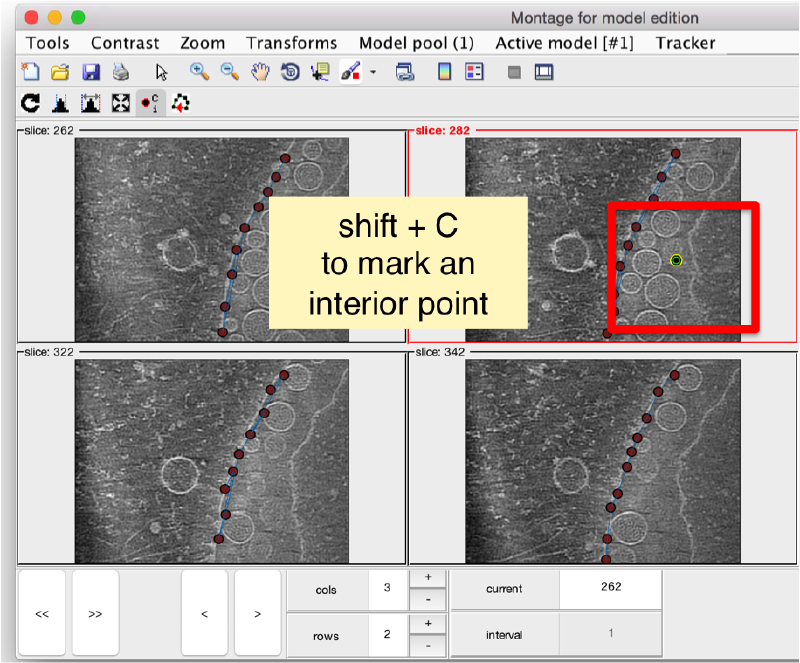Viewport: 800px width, 663px height.
Task: Toggle the Insert Colorbar icon
Action: 444,72
